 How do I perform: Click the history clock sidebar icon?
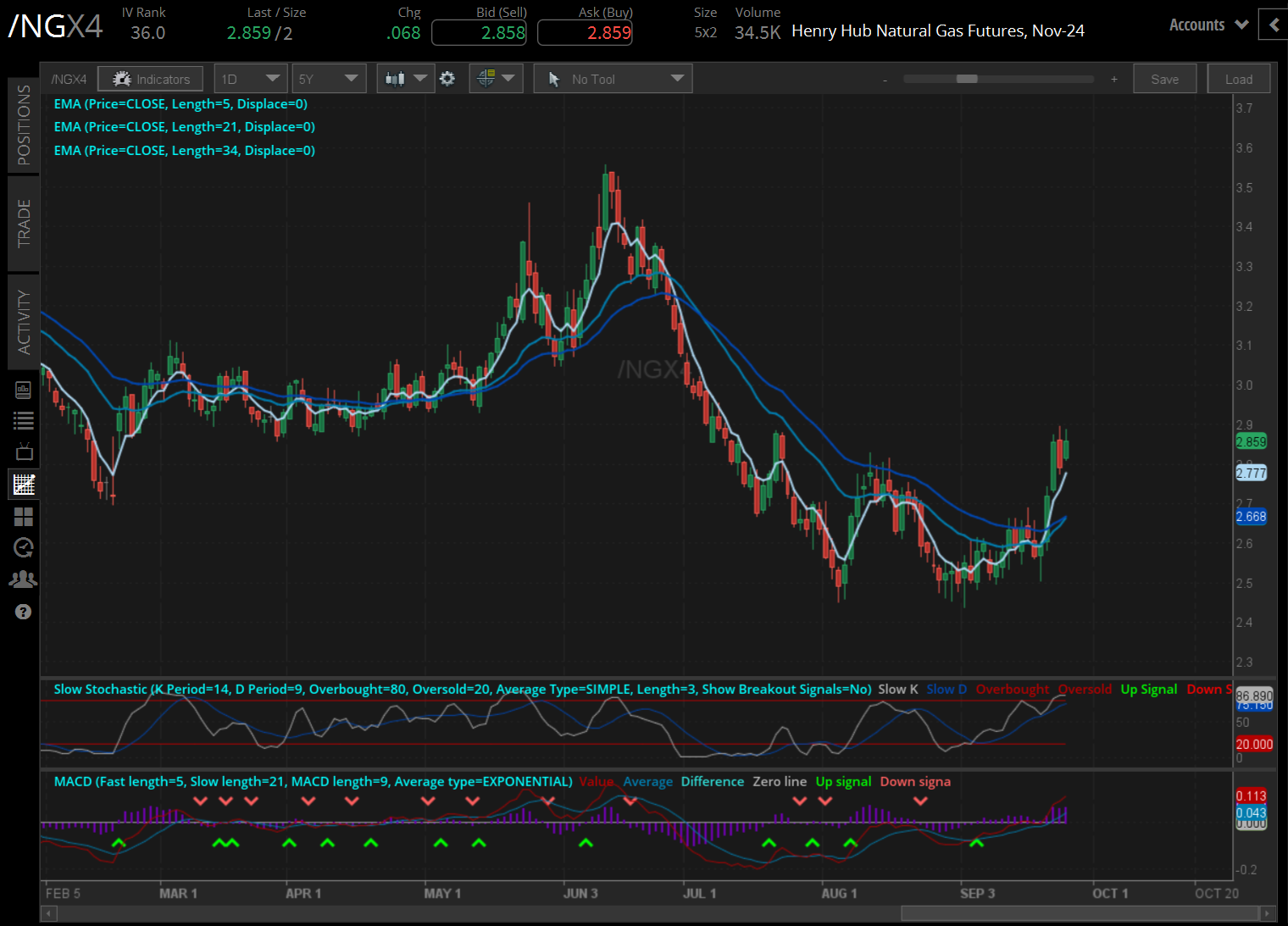click(23, 547)
